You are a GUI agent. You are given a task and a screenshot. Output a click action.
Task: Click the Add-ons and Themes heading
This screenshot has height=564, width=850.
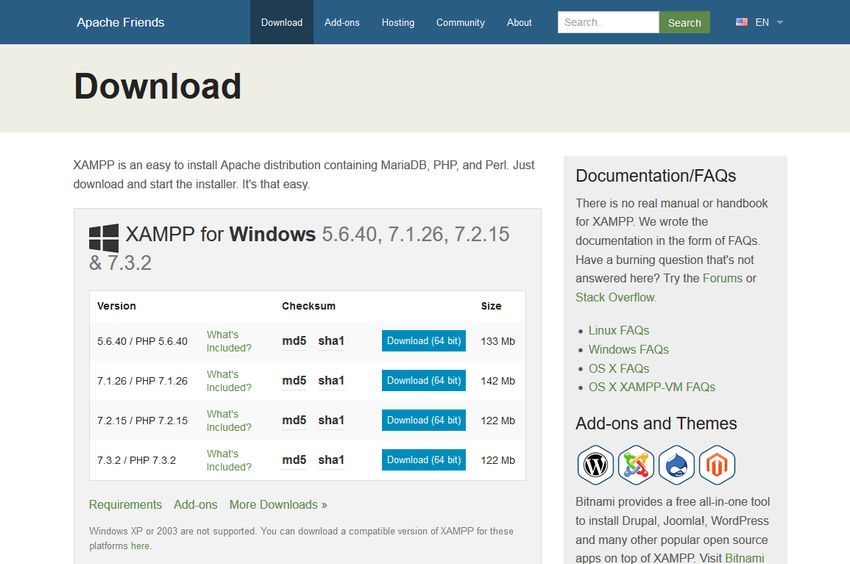tap(656, 423)
